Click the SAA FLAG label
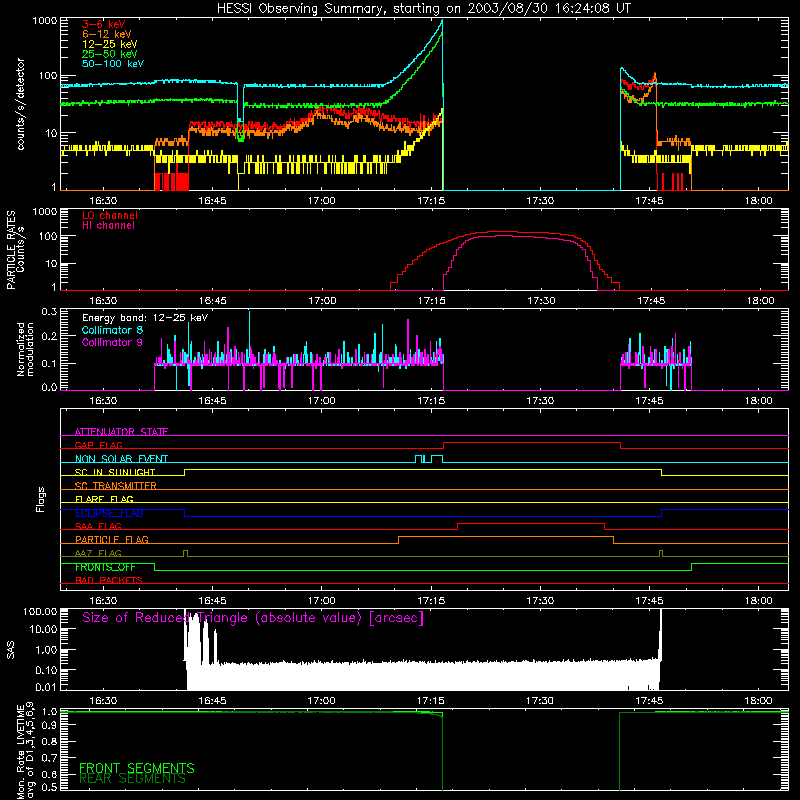800x800 pixels. pos(98,526)
